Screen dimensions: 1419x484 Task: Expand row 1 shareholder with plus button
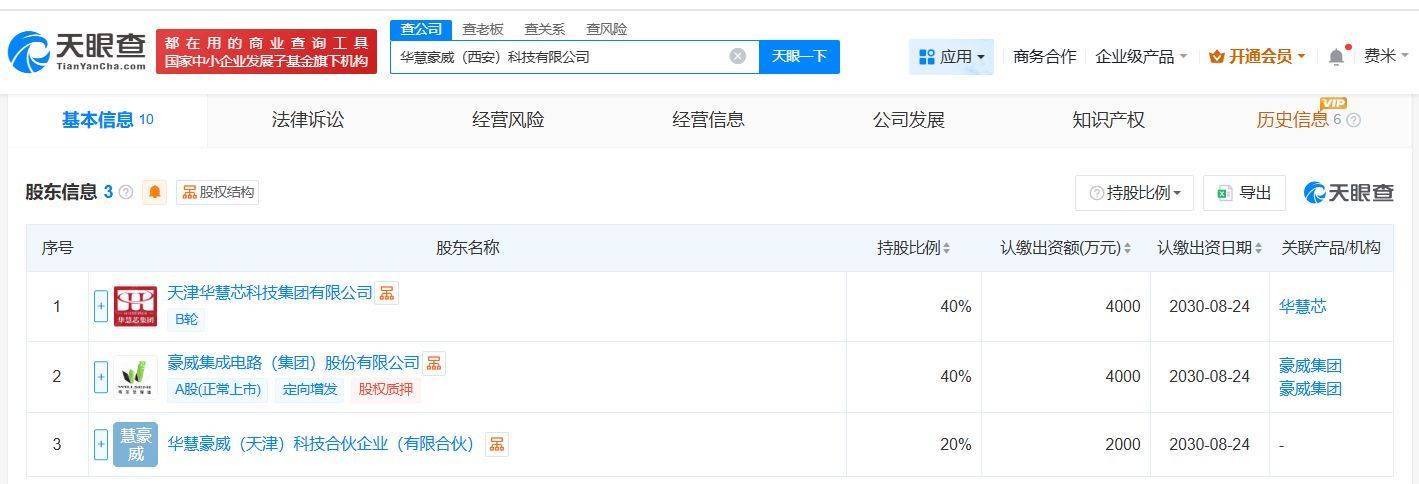[101, 306]
